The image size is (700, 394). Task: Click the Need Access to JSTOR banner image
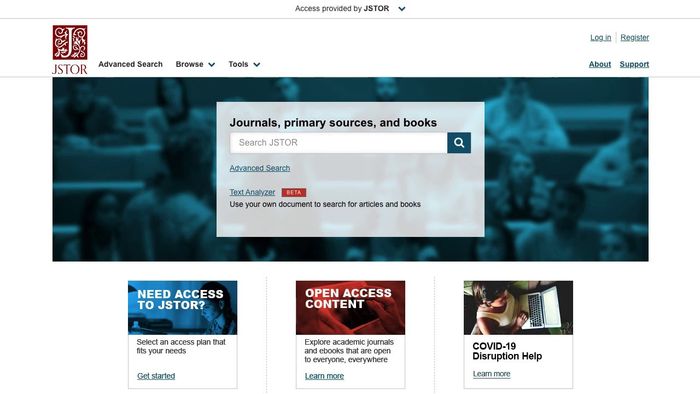(x=183, y=307)
